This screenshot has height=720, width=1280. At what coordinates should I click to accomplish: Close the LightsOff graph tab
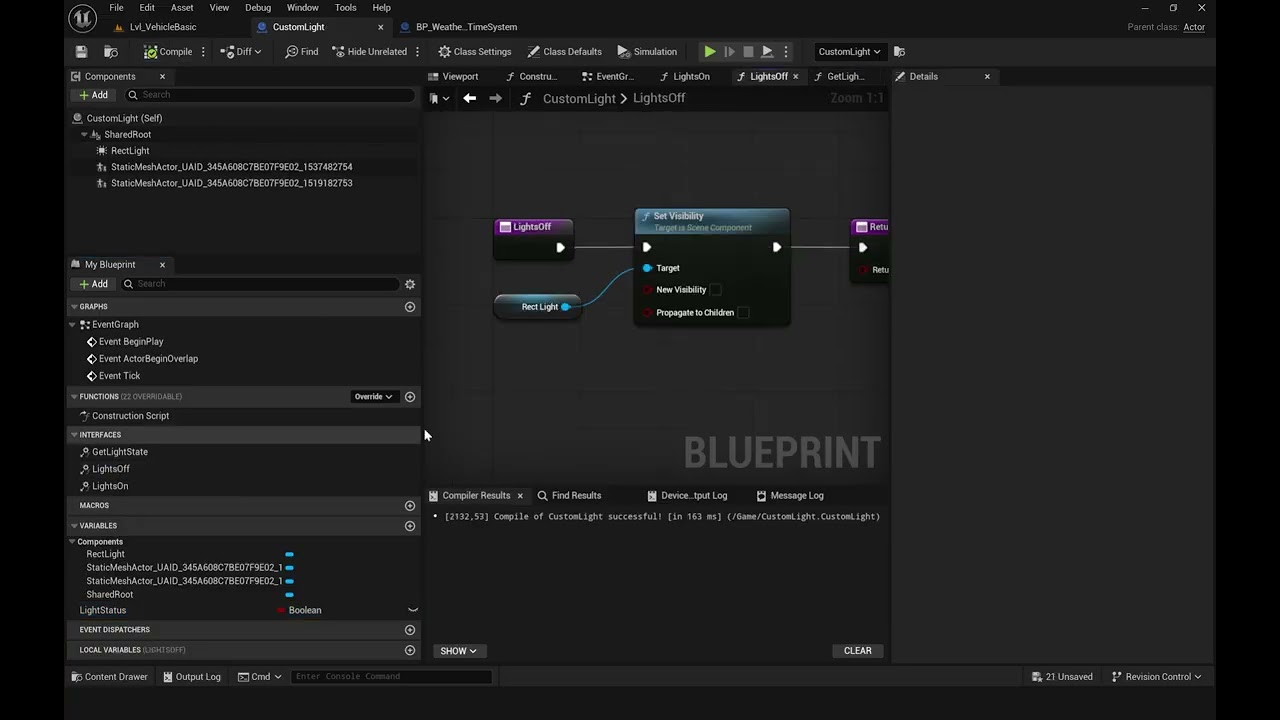point(795,77)
